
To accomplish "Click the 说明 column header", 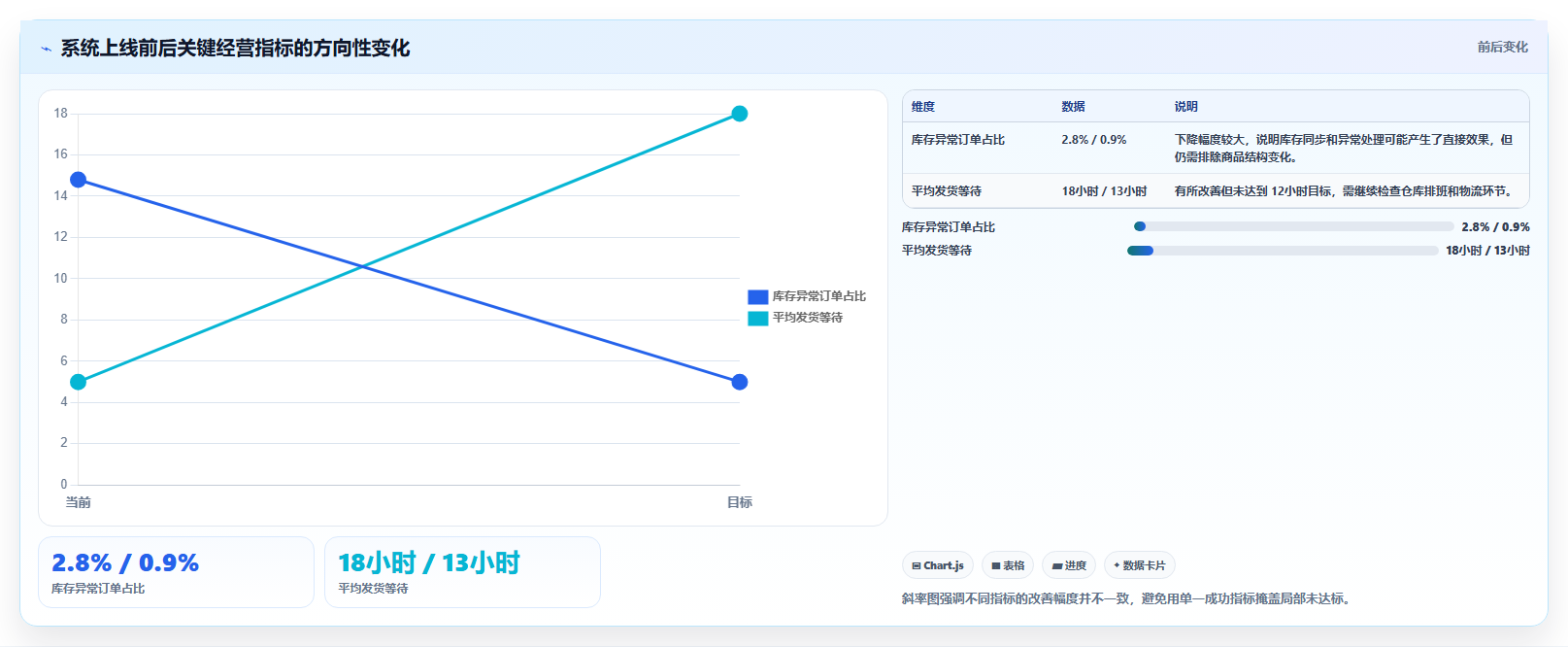I will pos(1185,107).
